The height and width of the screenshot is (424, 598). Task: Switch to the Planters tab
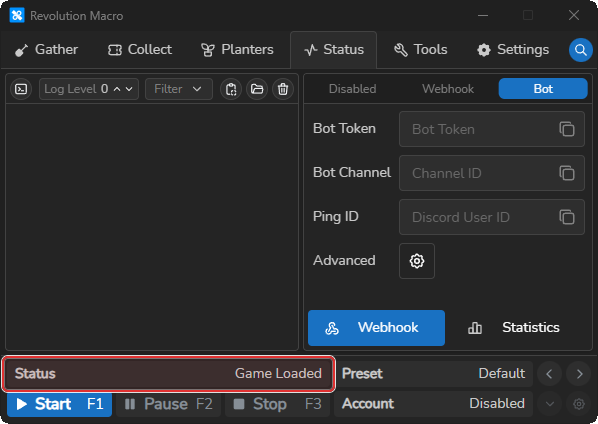[x=237, y=50]
